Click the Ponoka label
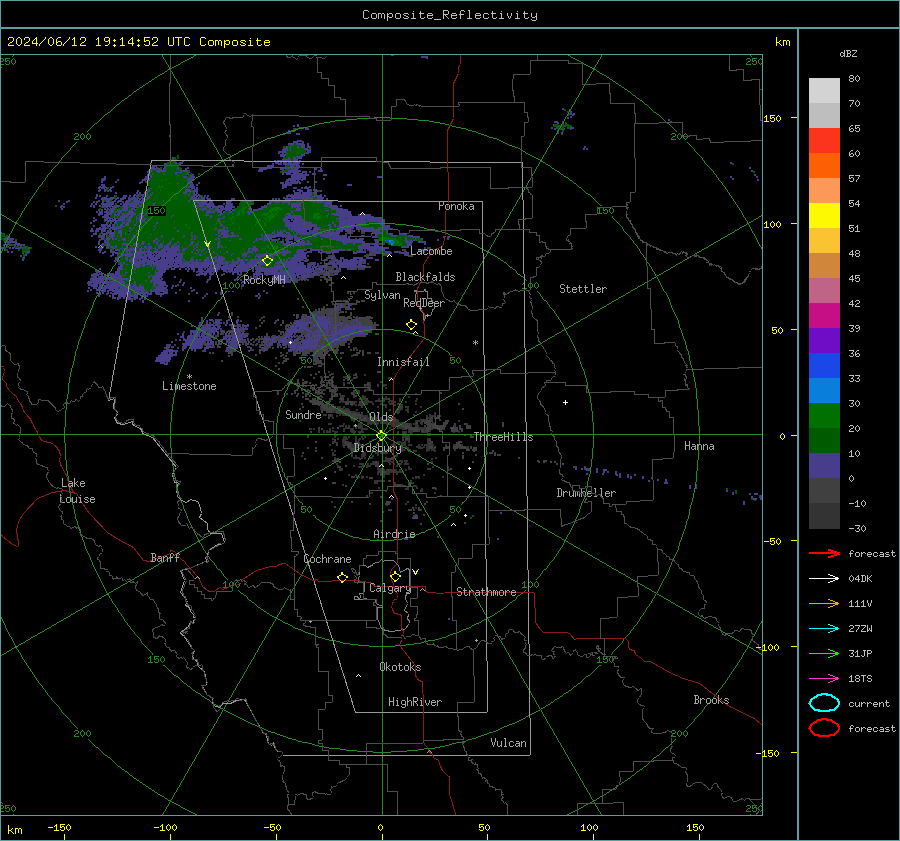This screenshot has width=900, height=841. (x=456, y=206)
